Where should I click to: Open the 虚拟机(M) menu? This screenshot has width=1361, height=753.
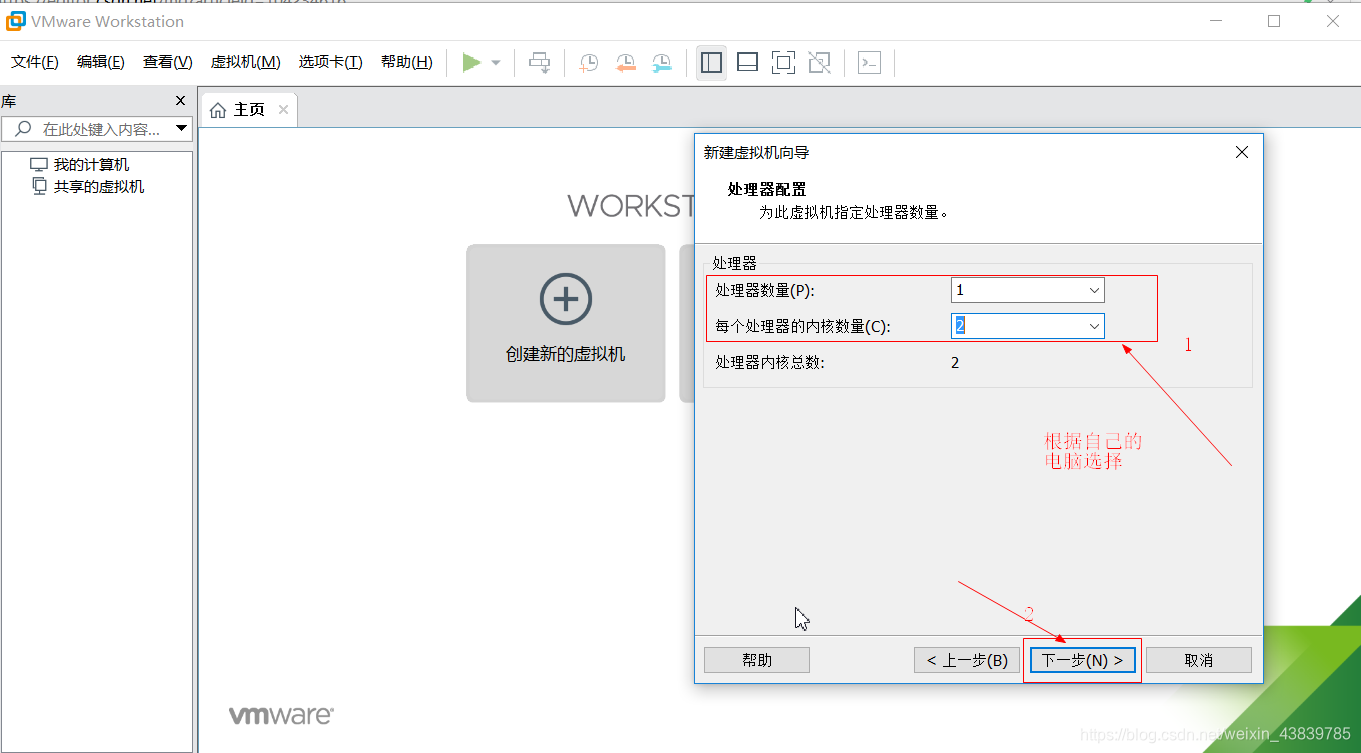(x=245, y=62)
